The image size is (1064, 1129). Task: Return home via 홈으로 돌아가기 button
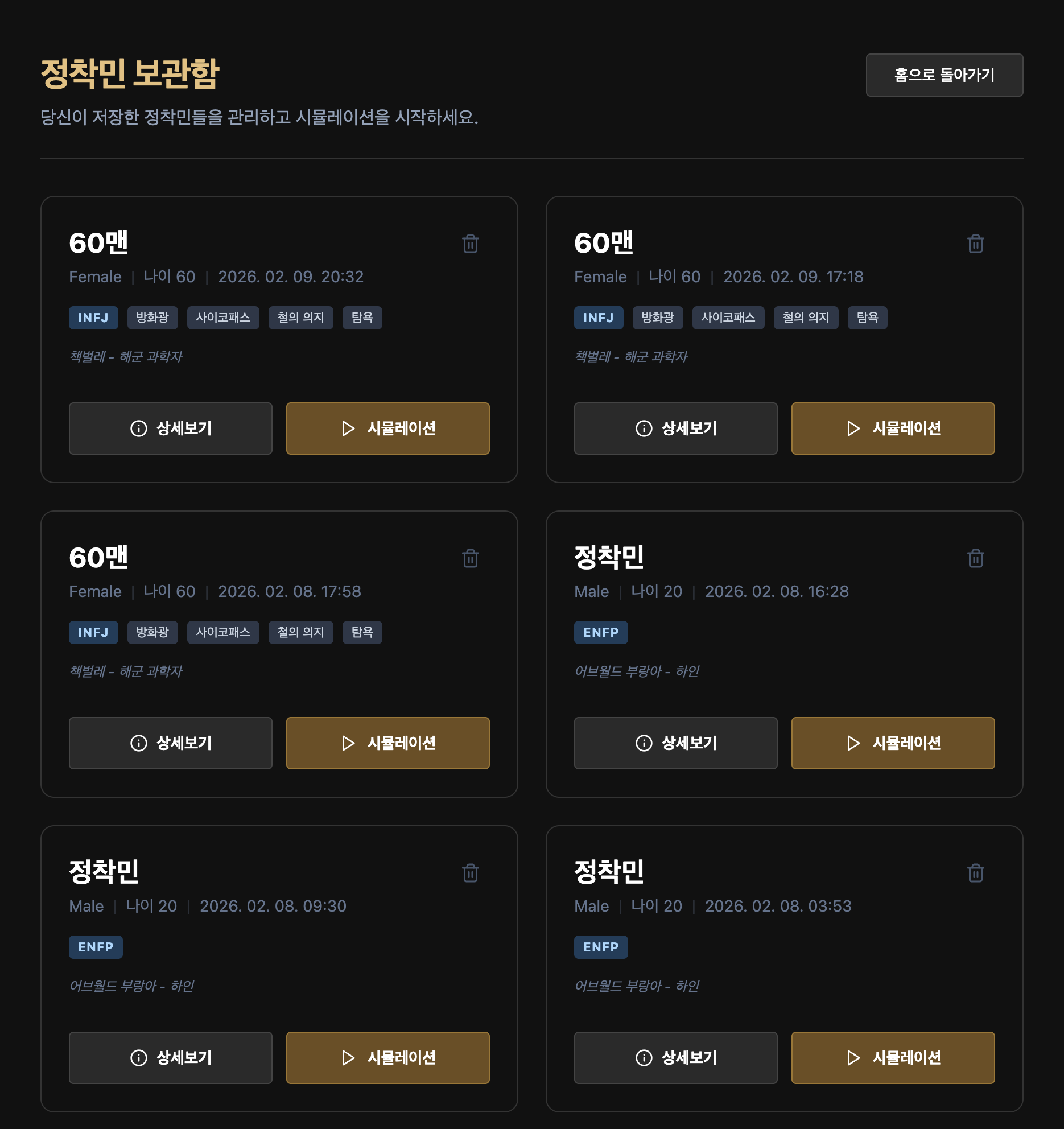(944, 75)
